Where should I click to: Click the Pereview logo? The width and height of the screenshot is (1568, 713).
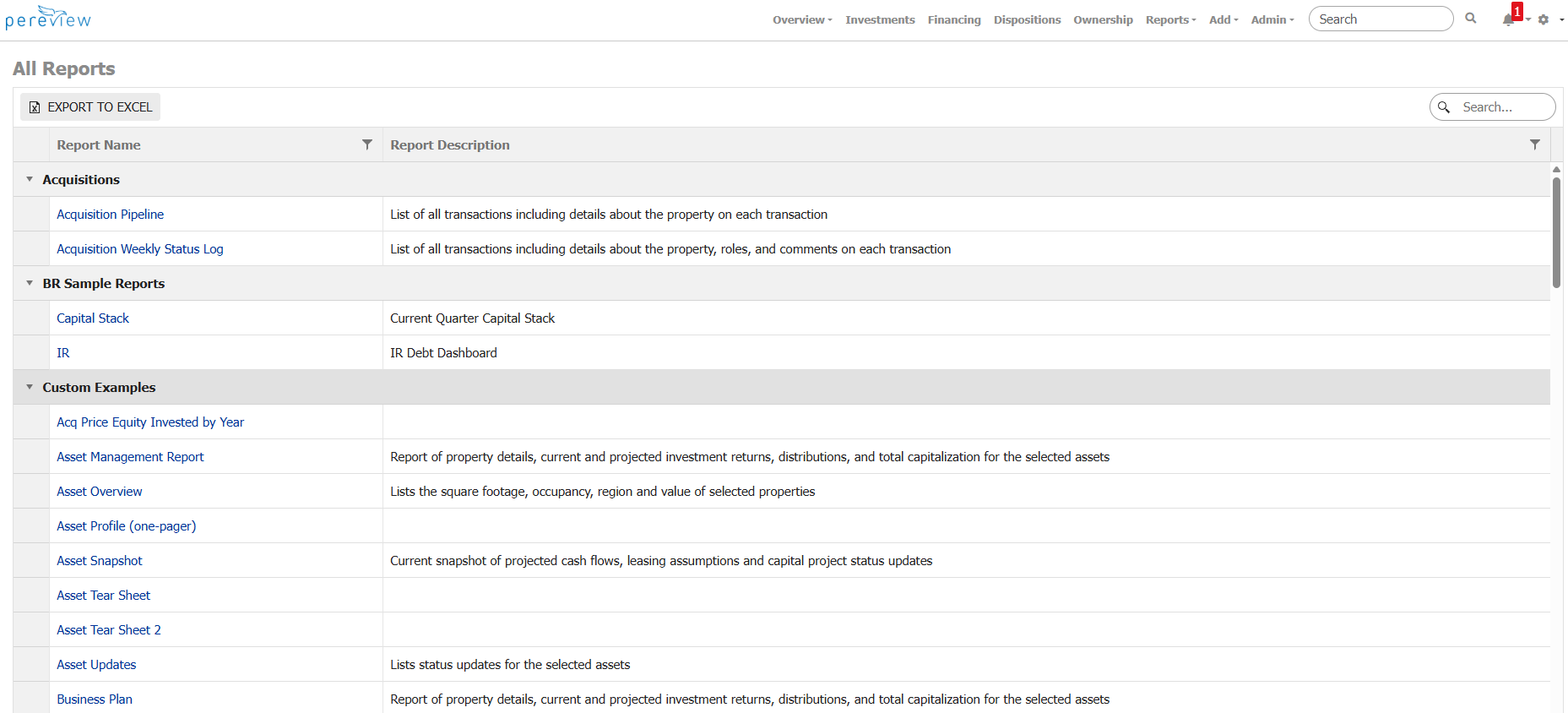[48, 19]
